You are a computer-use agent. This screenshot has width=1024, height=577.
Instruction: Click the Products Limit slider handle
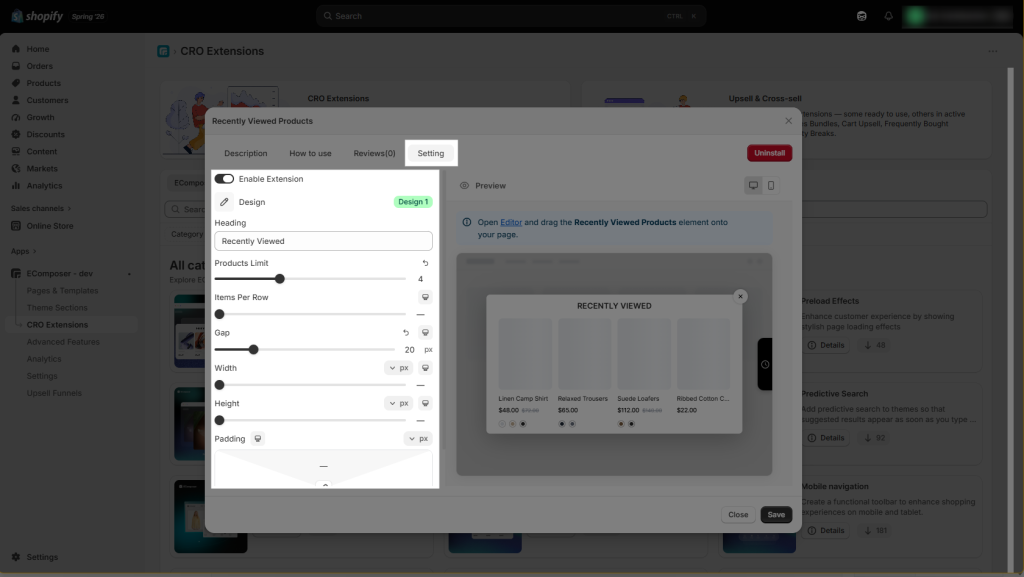pyautogui.click(x=280, y=279)
